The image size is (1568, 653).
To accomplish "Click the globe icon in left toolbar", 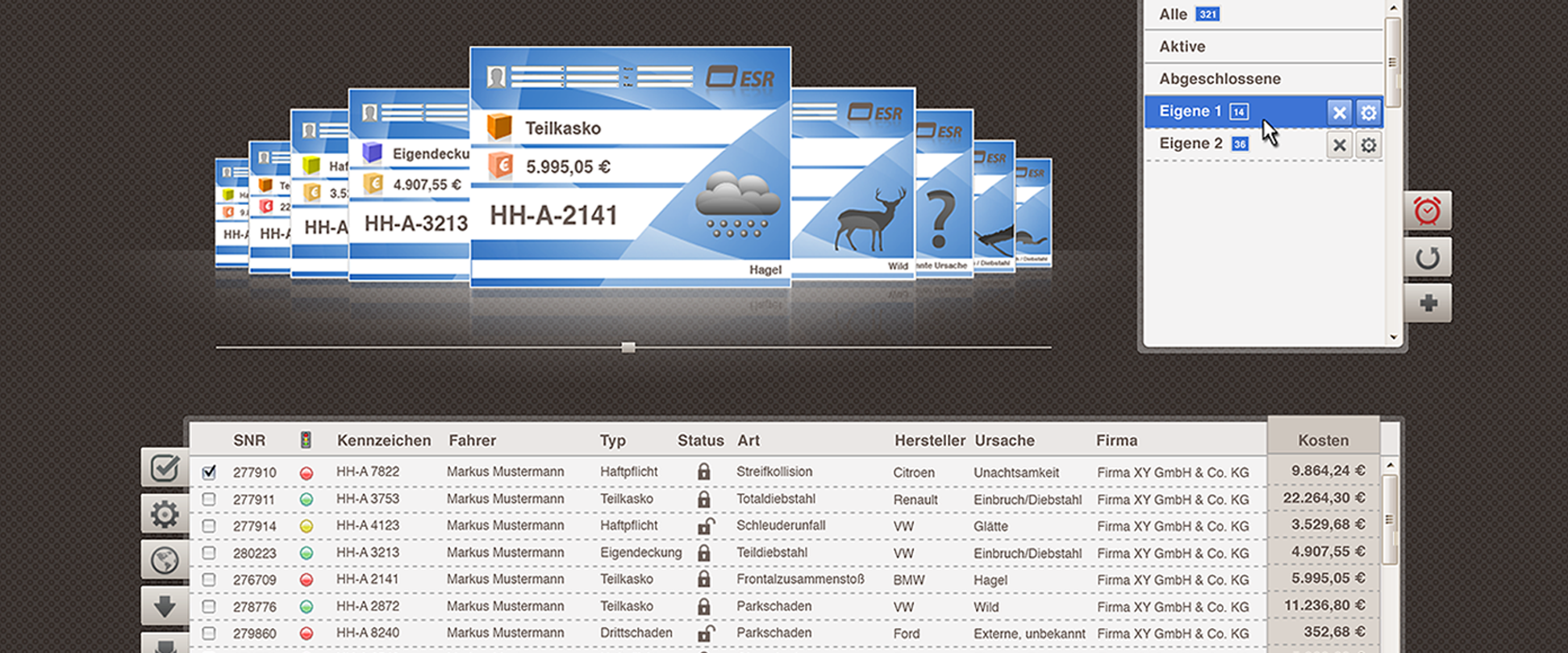I will [165, 559].
